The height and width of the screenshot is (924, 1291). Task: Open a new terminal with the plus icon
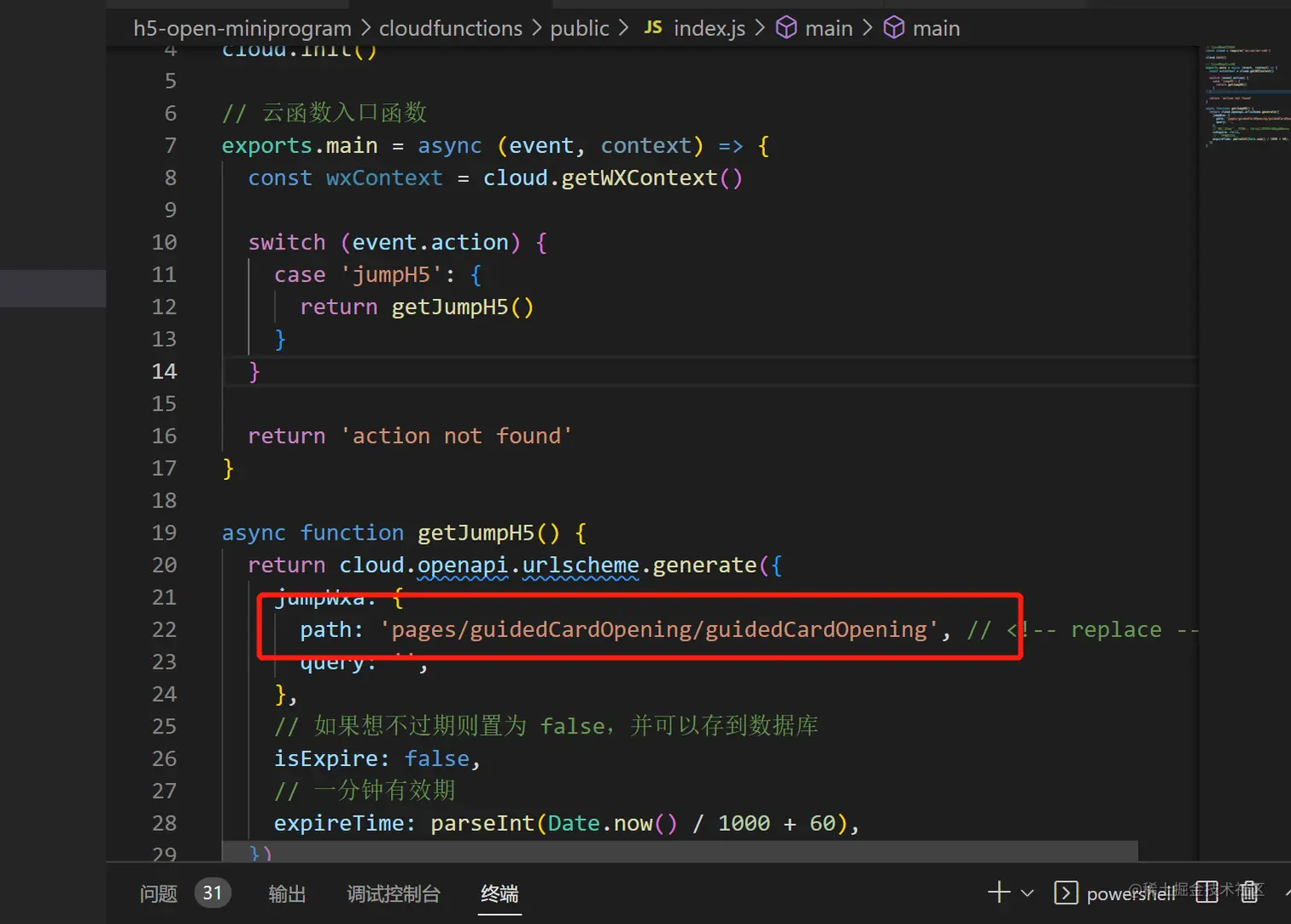coord(998,893)
